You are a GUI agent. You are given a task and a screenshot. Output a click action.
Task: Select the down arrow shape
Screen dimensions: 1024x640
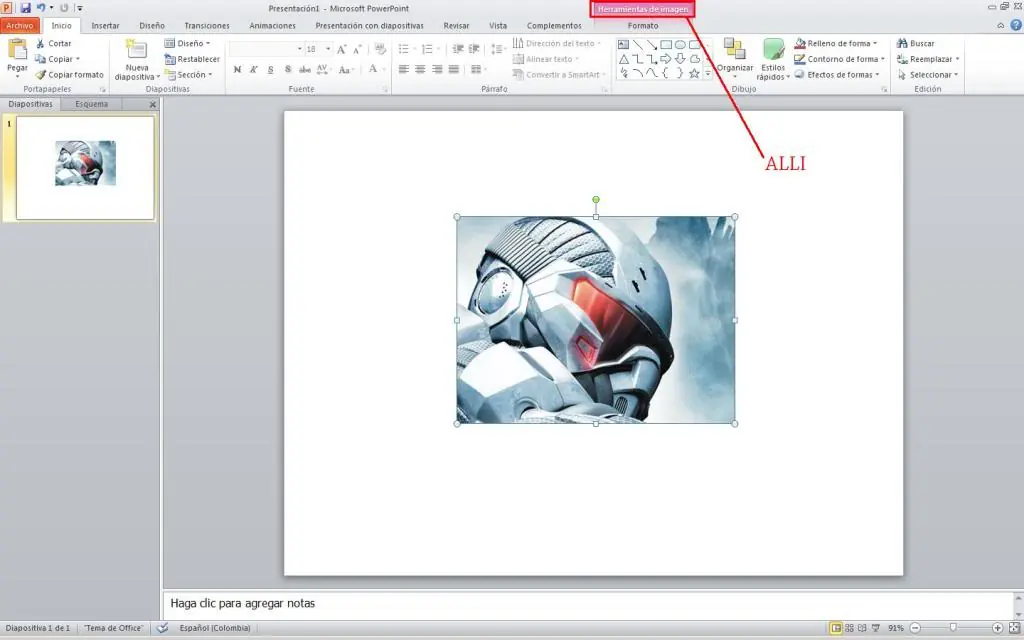[x=680, y=59]
